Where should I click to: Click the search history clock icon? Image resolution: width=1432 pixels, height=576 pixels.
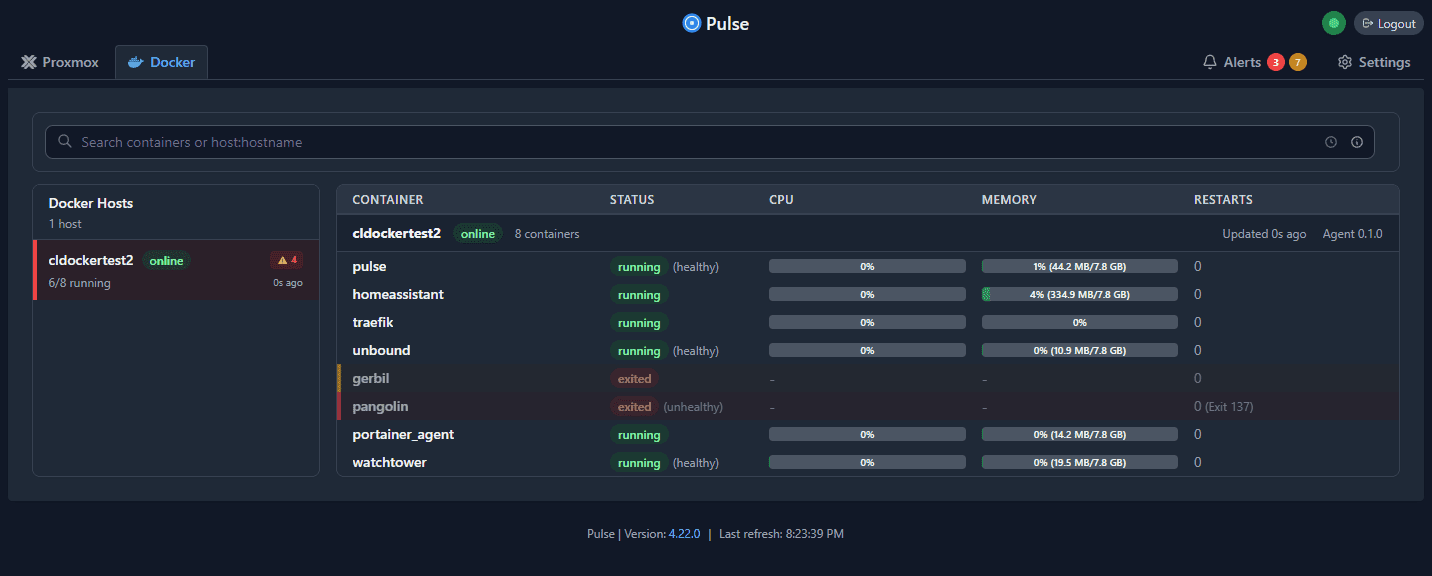(x=1331, y=142)
